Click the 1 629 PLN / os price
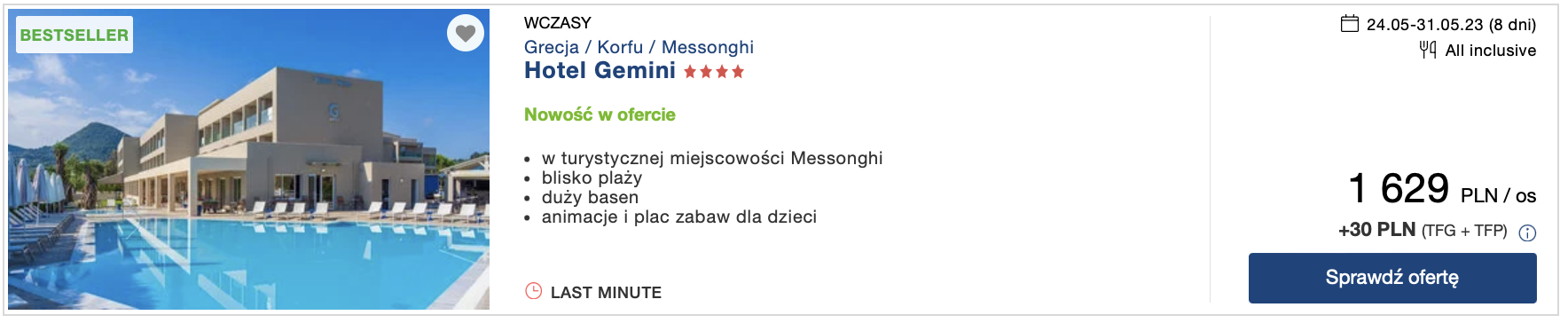The image size is (1568, 323). click(x=1442, y=188)
